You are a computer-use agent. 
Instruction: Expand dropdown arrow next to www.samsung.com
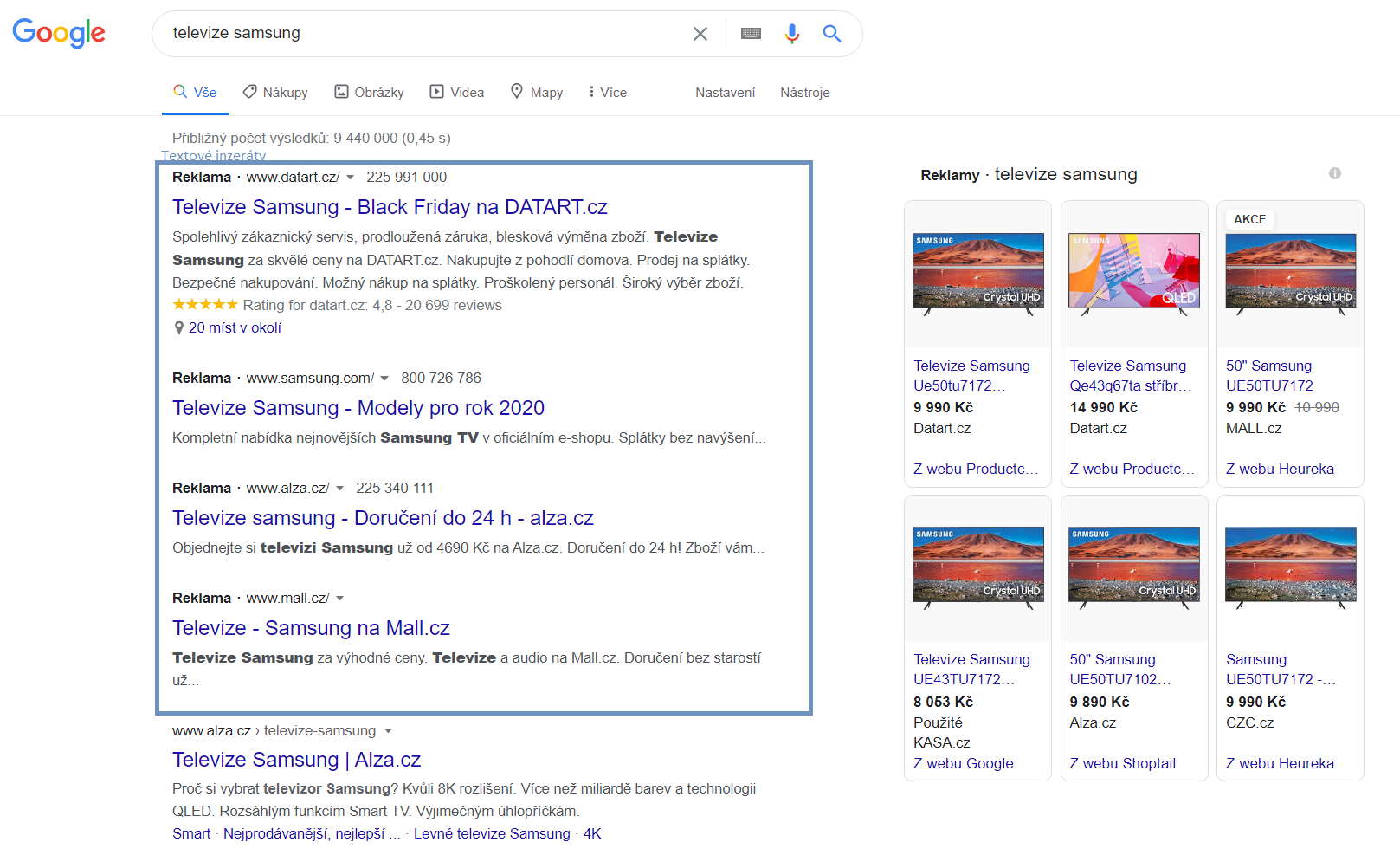(384, 379)
